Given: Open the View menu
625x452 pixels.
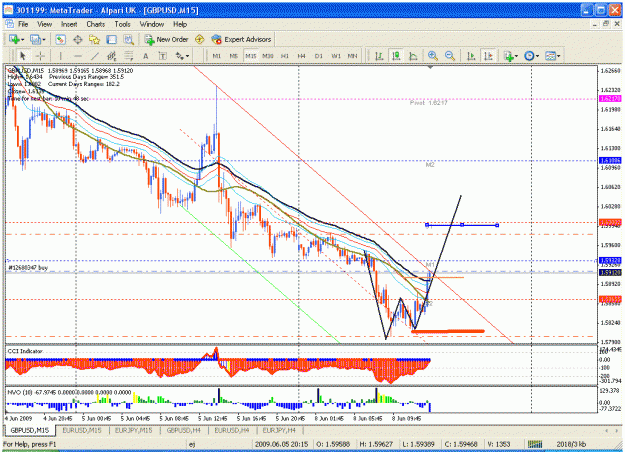Looking at the screenshot, I should point(45,24).
